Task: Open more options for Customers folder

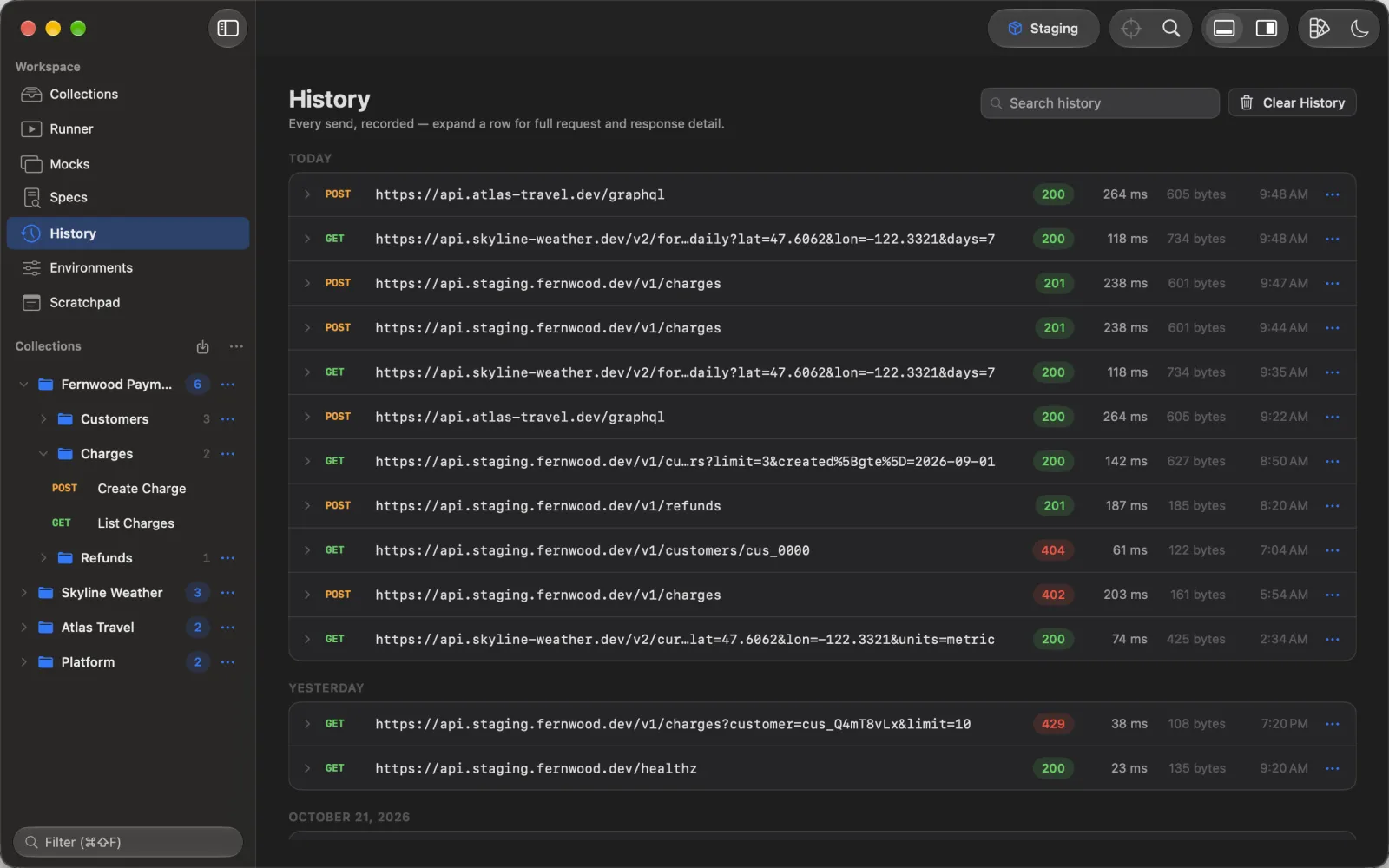Action: pyautogui.click(x=227, y=419)
